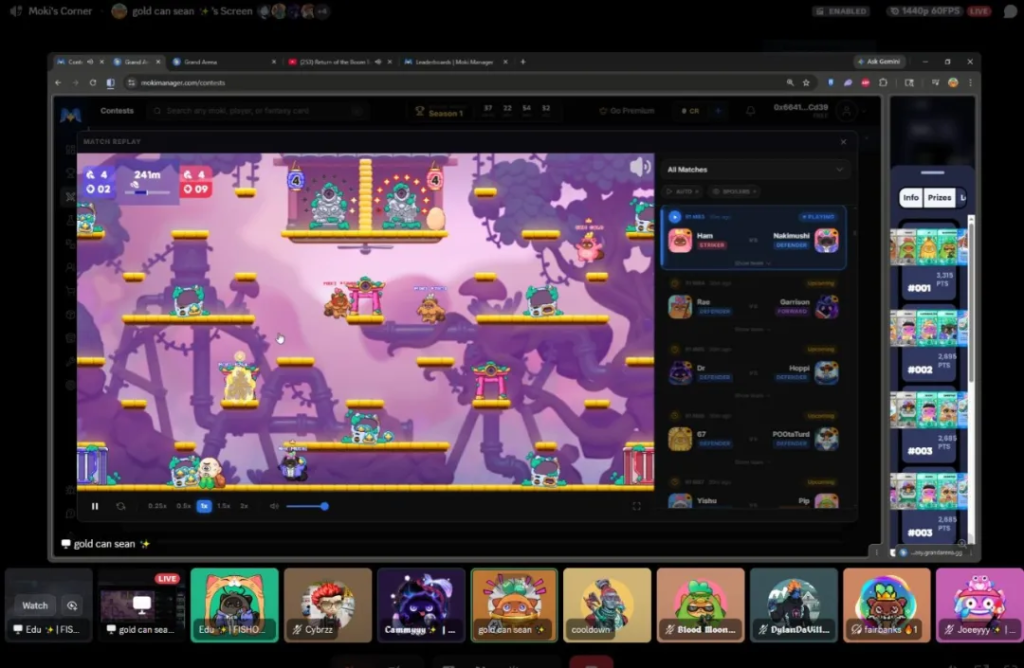The width and height of the screenshot is (1024, 668).
Task: Adjust the replay volume slider
Action: (x=306, y=506)
